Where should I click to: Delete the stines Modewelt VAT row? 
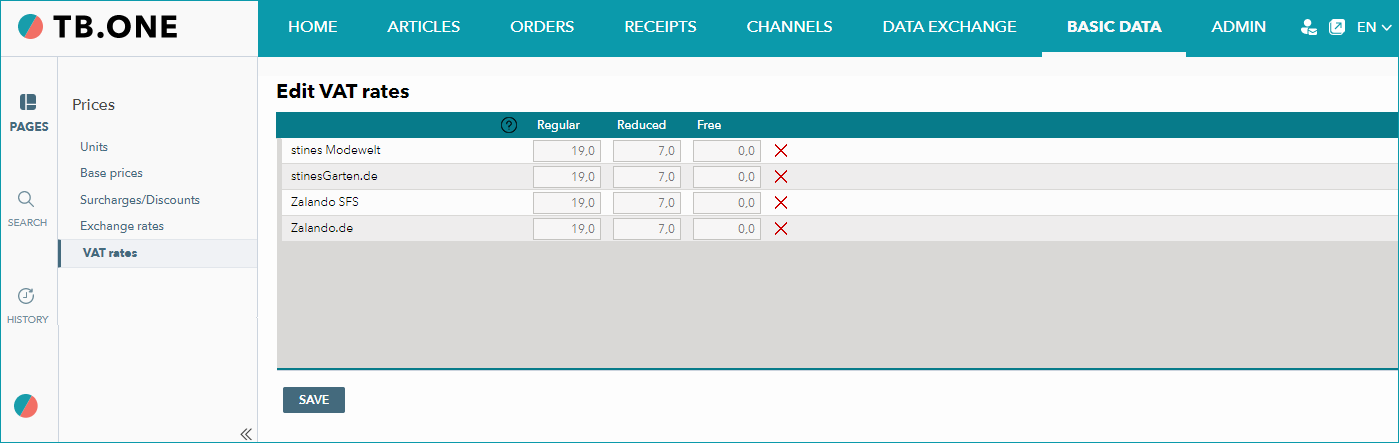pos(782,151)
